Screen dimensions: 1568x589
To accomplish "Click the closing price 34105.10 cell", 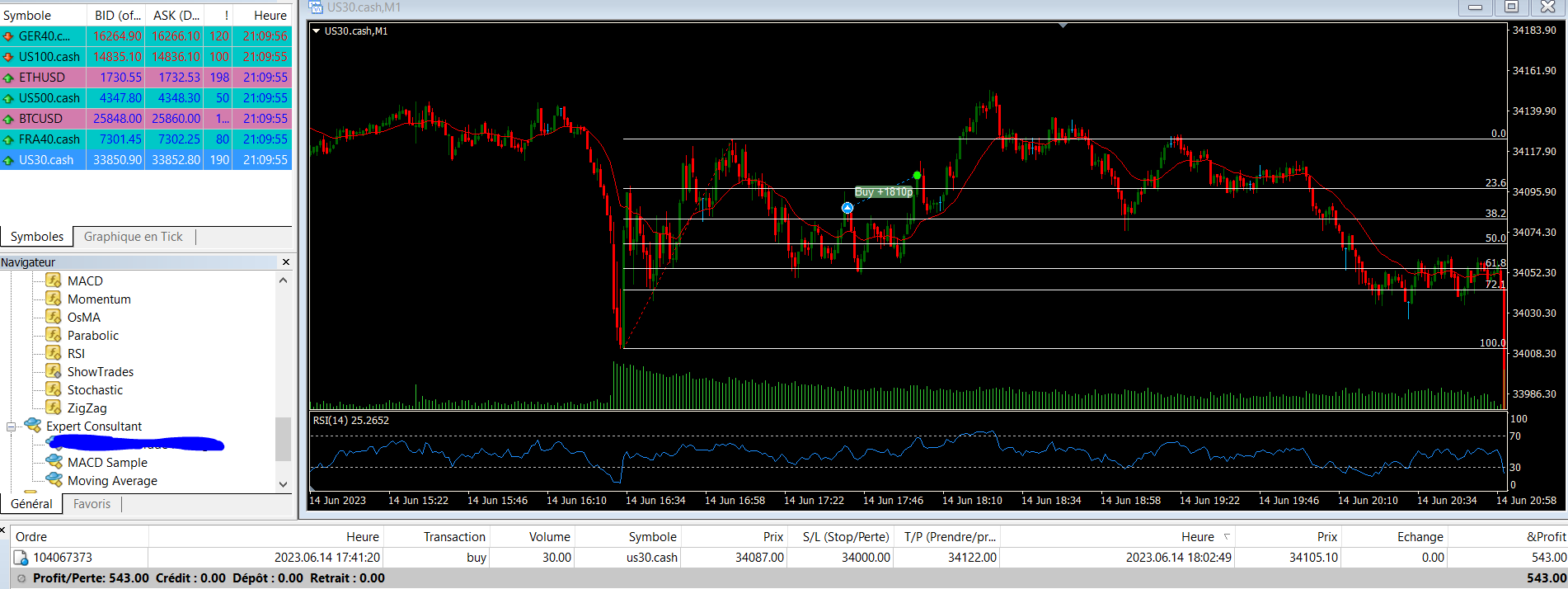I will 1288,558.
